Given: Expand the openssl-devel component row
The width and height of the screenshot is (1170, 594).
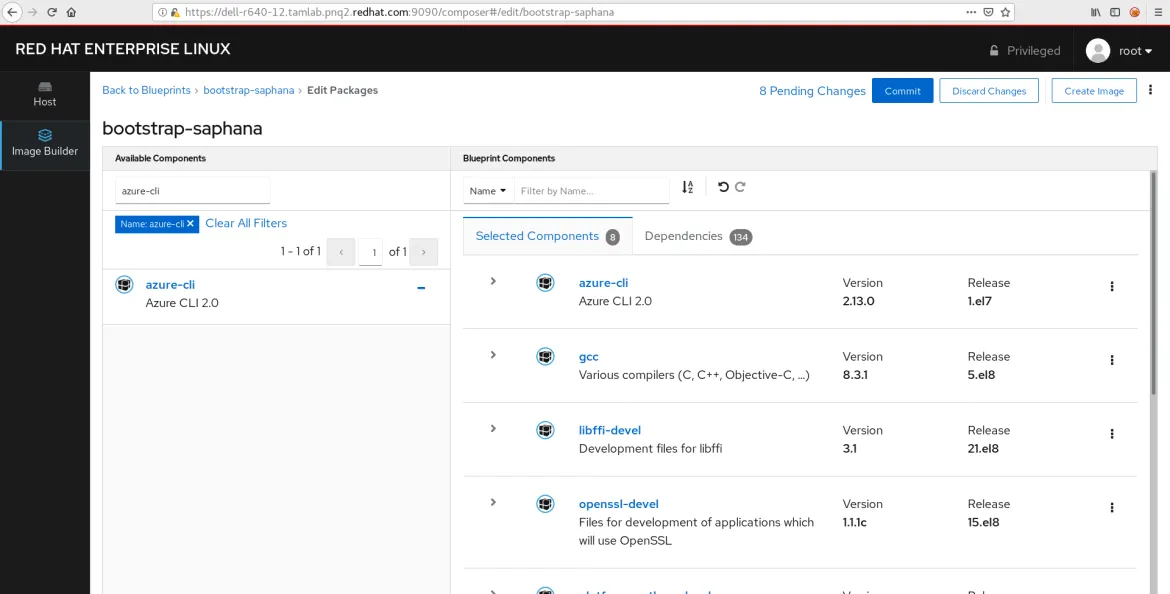Looking at the screenshot, I should tap(493, 502).
